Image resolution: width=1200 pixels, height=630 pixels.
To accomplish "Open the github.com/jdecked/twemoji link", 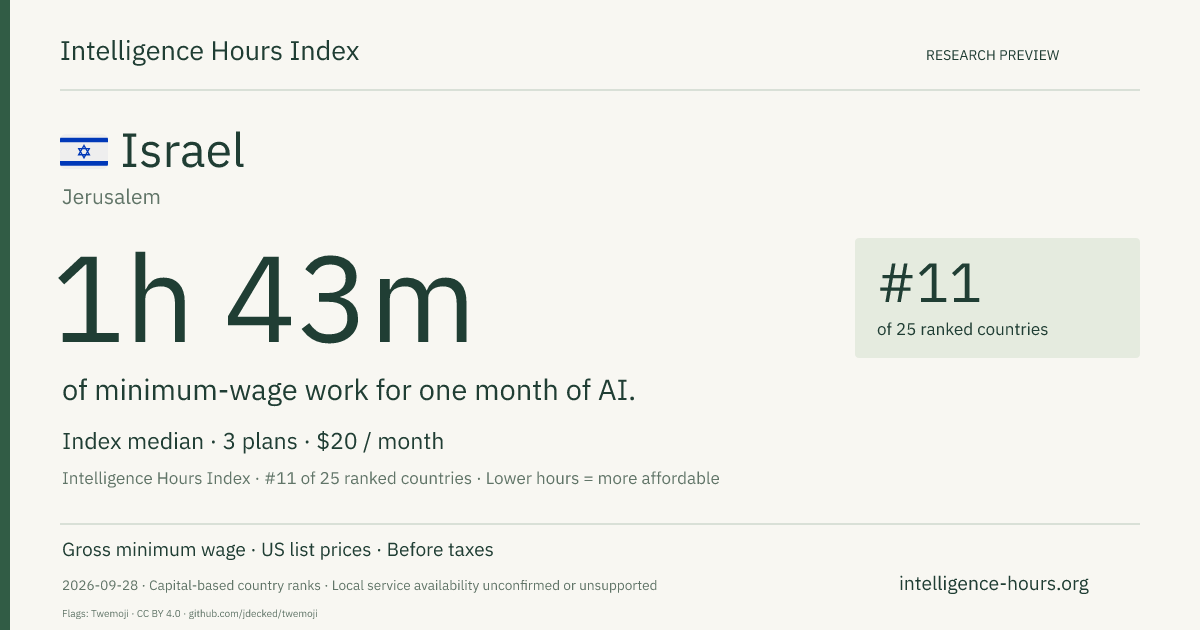I will click(253, 613).
